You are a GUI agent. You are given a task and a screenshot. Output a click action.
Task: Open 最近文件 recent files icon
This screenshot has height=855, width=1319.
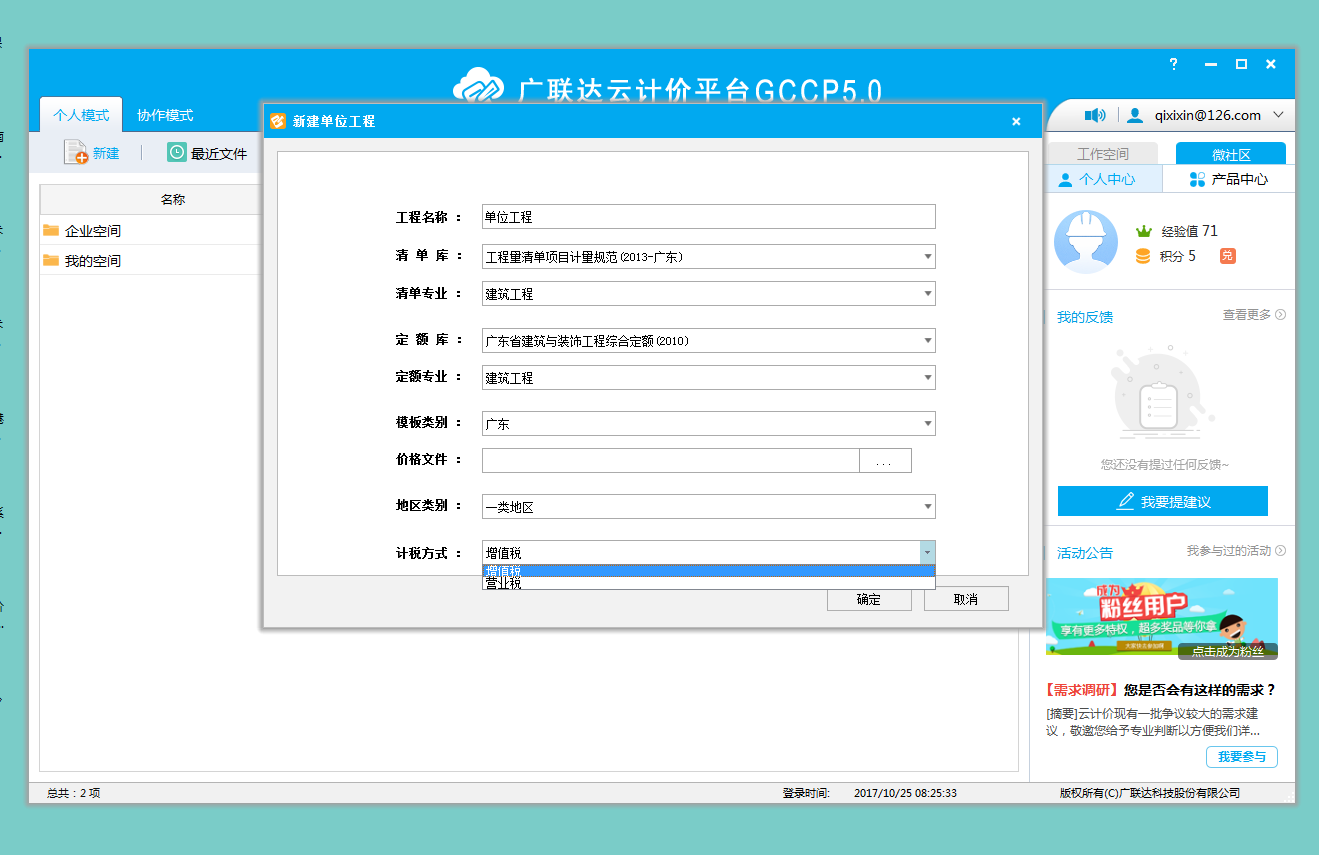point(177,152)
